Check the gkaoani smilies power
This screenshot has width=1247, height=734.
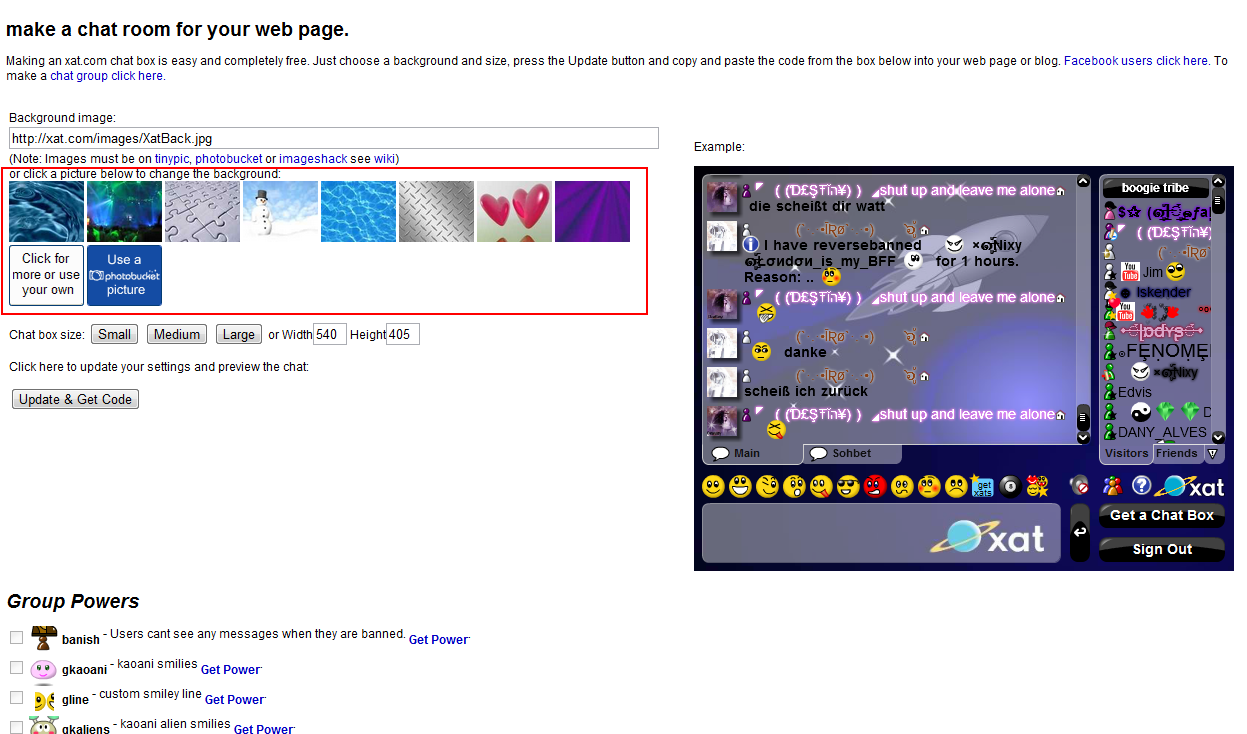coord(16,668)
